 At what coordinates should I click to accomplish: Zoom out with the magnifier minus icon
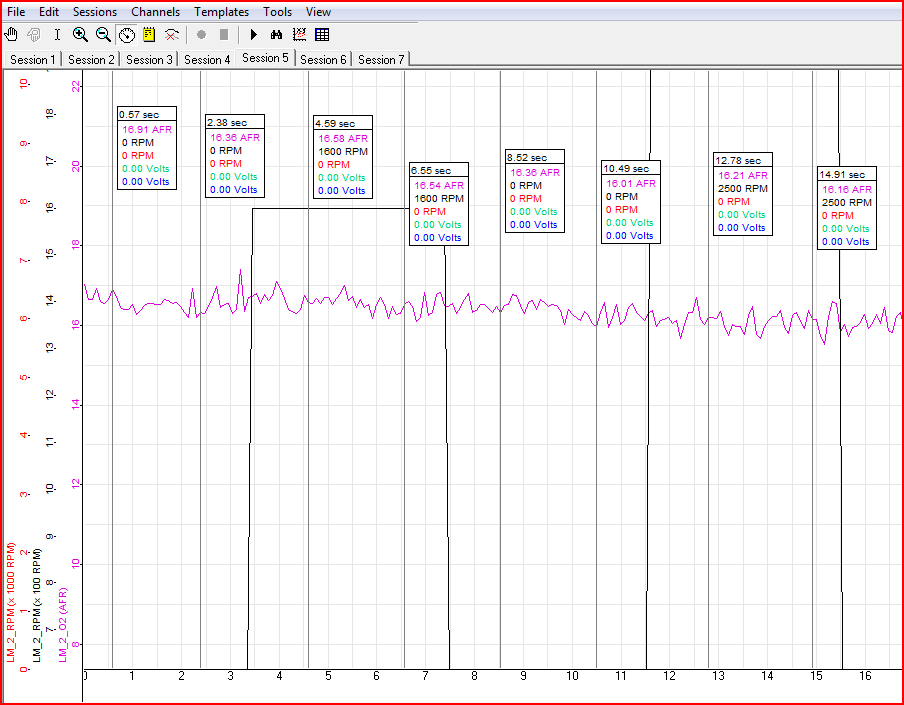pyautogui.click(x=103, y=35)
